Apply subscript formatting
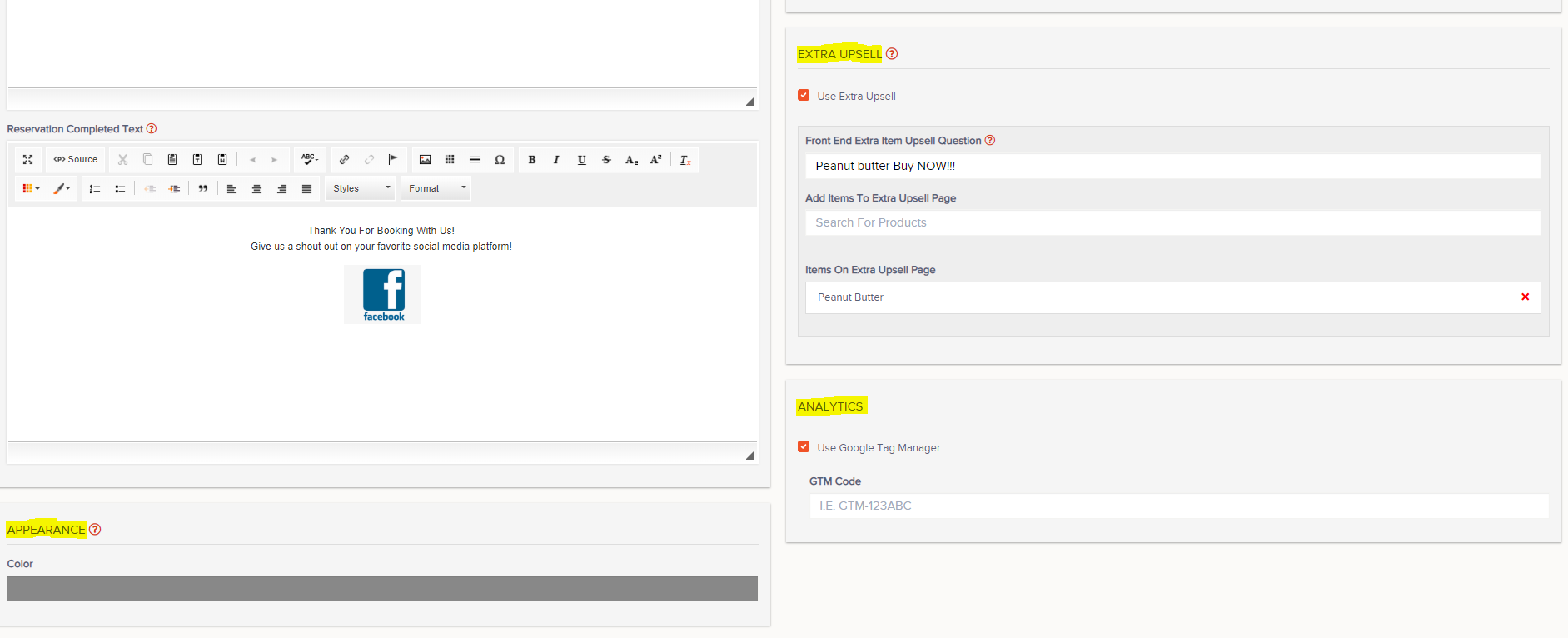 pos(631,160)
